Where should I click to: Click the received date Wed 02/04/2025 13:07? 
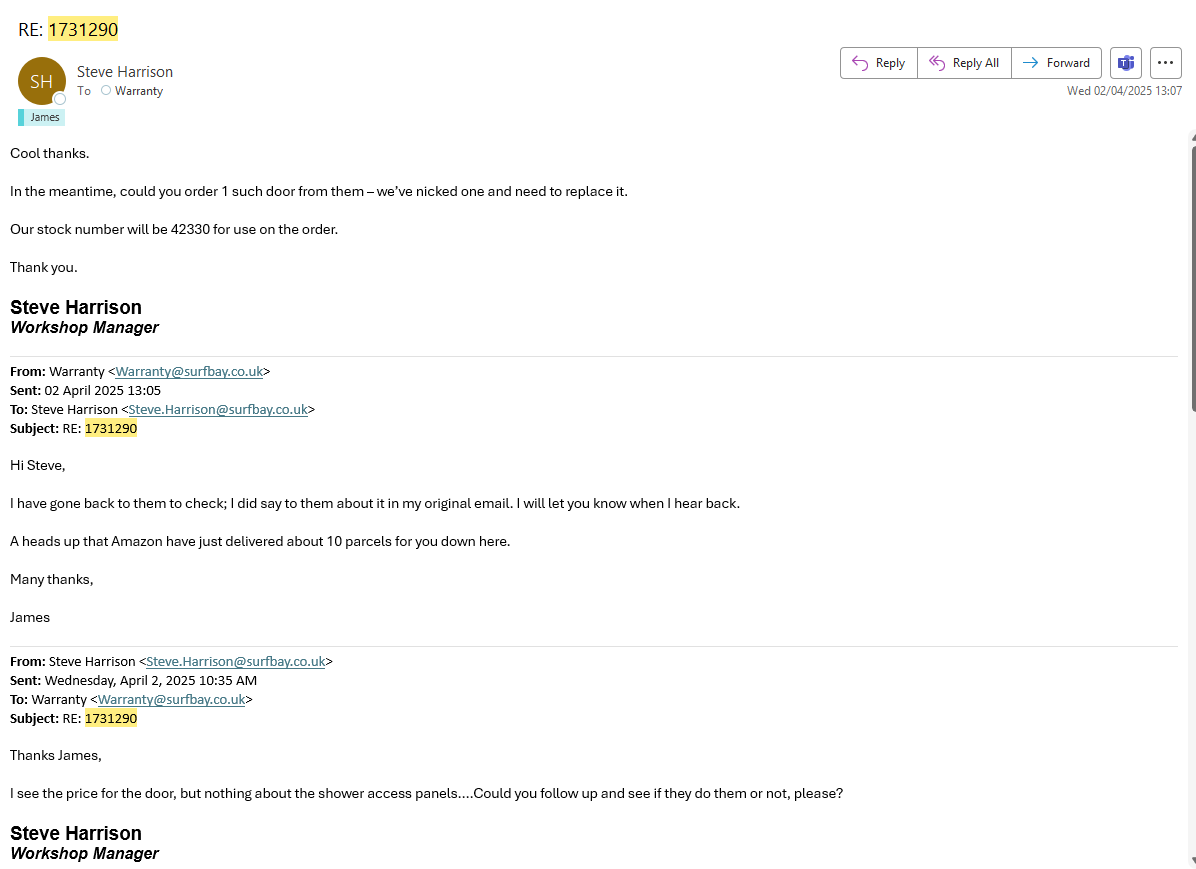1124,91
